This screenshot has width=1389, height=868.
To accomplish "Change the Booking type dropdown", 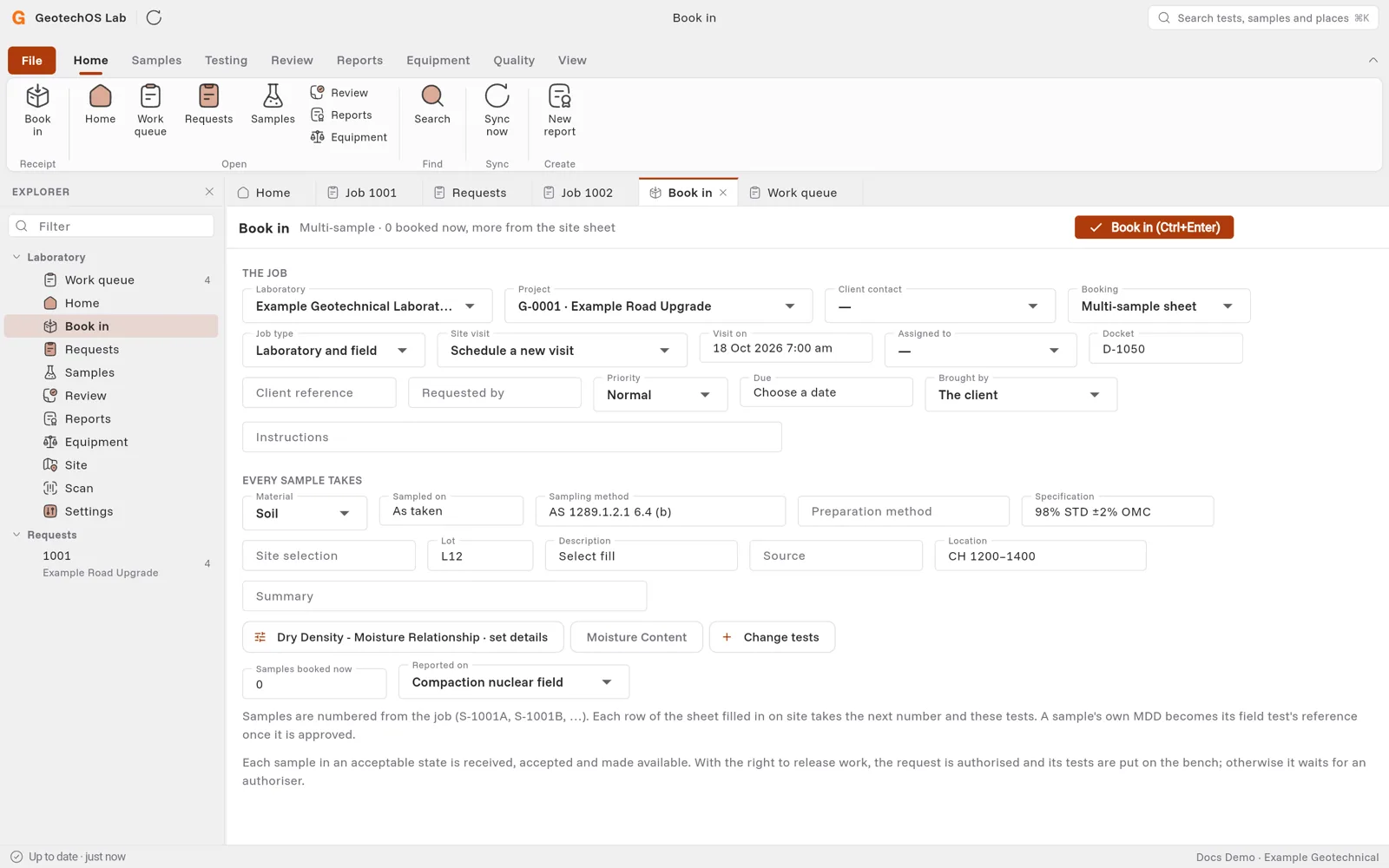I will pyautogui.click(x=1159, y=306).
